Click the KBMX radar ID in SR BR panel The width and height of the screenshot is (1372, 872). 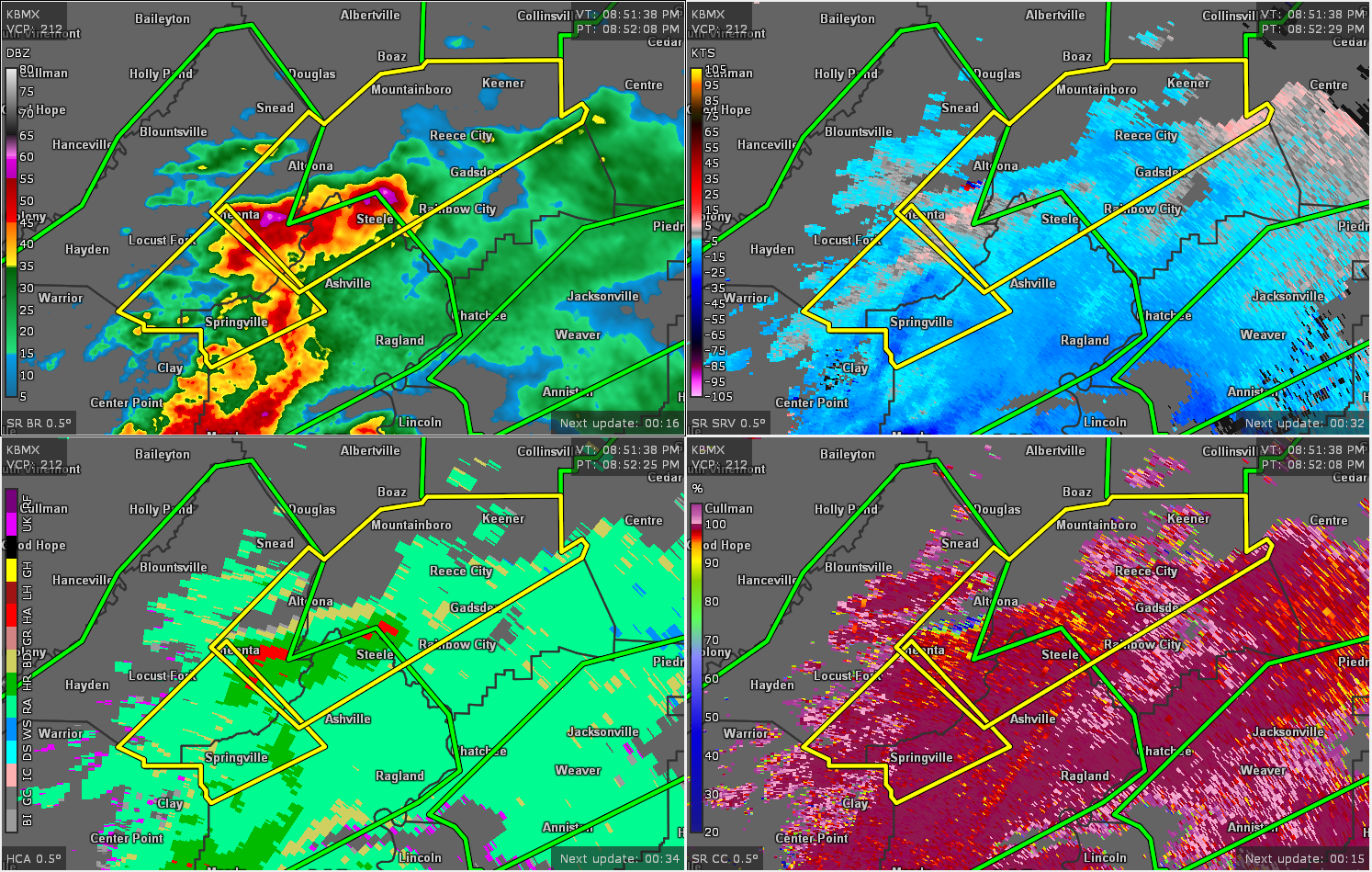tap(23, 14)
